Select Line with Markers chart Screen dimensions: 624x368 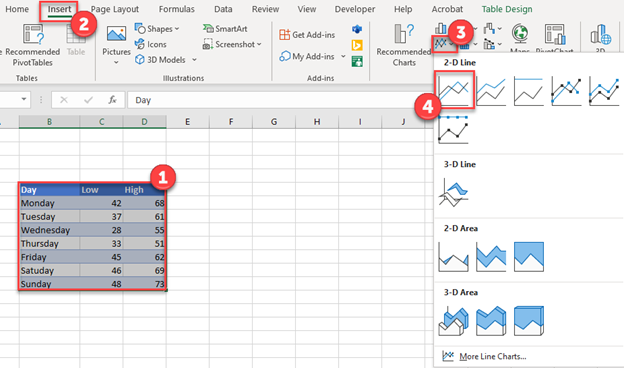566,90
